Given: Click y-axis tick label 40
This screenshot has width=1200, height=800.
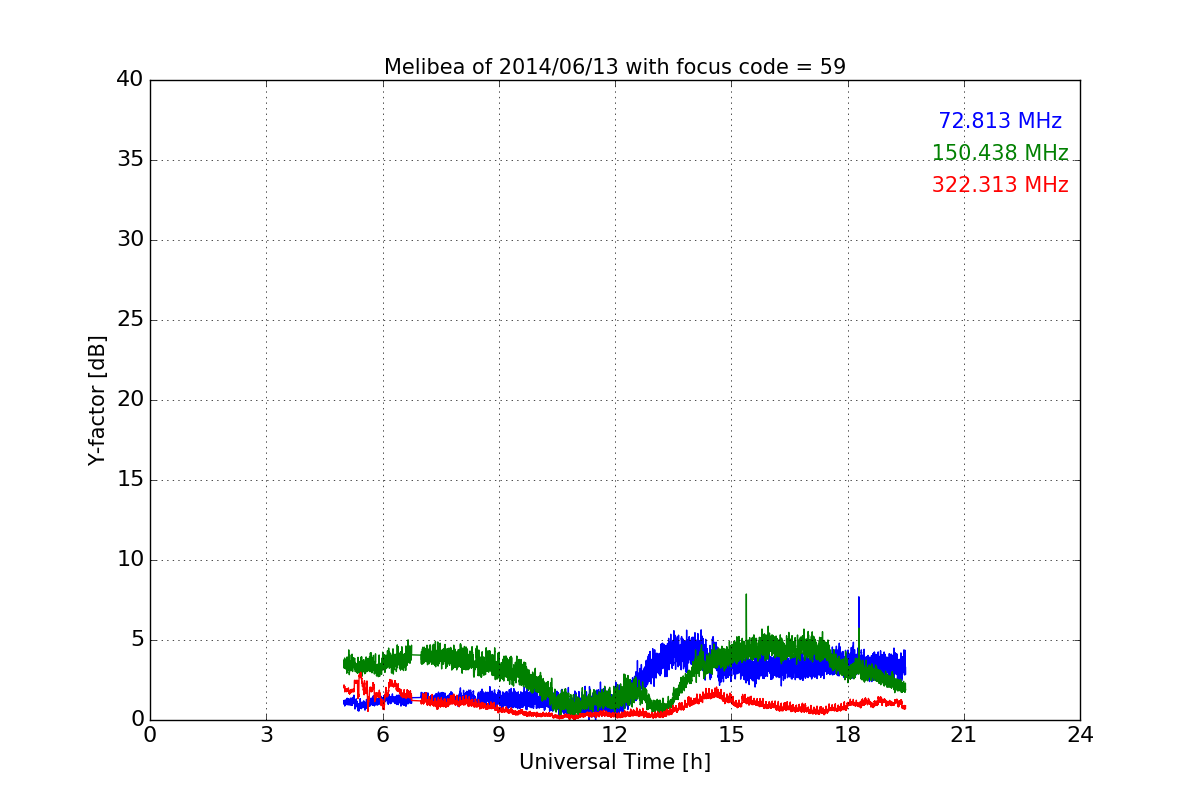Looking at the screenshot, I should click(x=130, y=80).
